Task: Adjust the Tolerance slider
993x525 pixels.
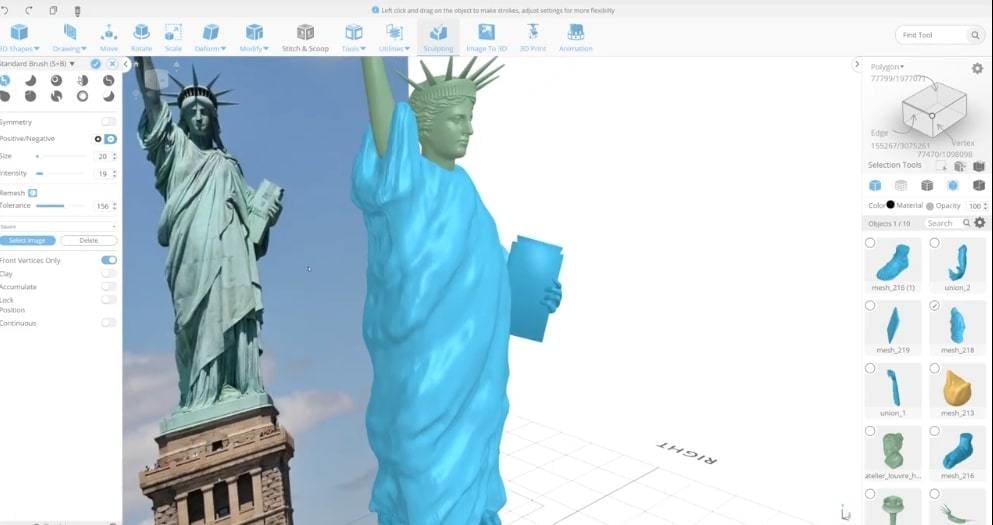Action: click(x=60, y=206)
